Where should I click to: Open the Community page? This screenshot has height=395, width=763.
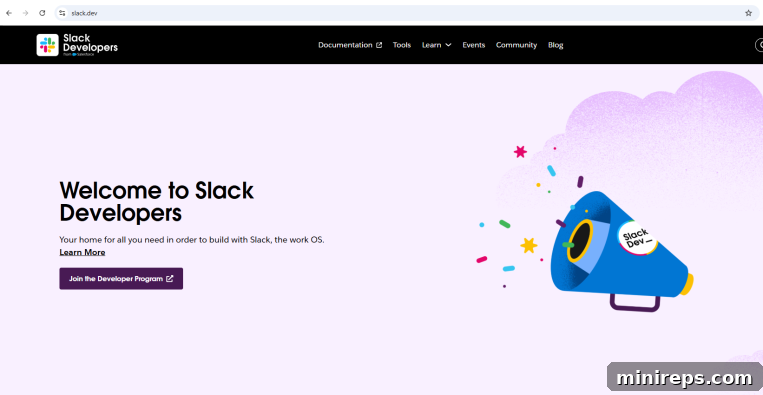516,45
